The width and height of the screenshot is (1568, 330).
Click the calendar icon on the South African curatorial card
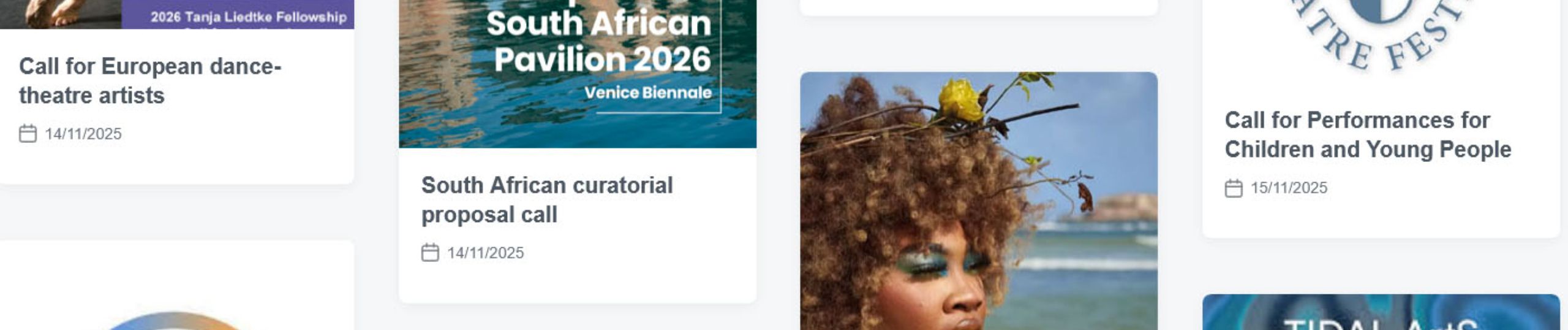click(x=430, y=253)
